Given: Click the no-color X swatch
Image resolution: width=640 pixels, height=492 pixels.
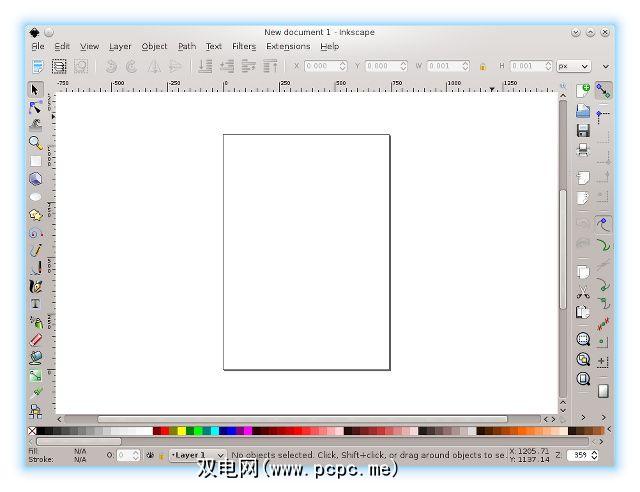Looking at the screenshot, I should pos(32,431).
